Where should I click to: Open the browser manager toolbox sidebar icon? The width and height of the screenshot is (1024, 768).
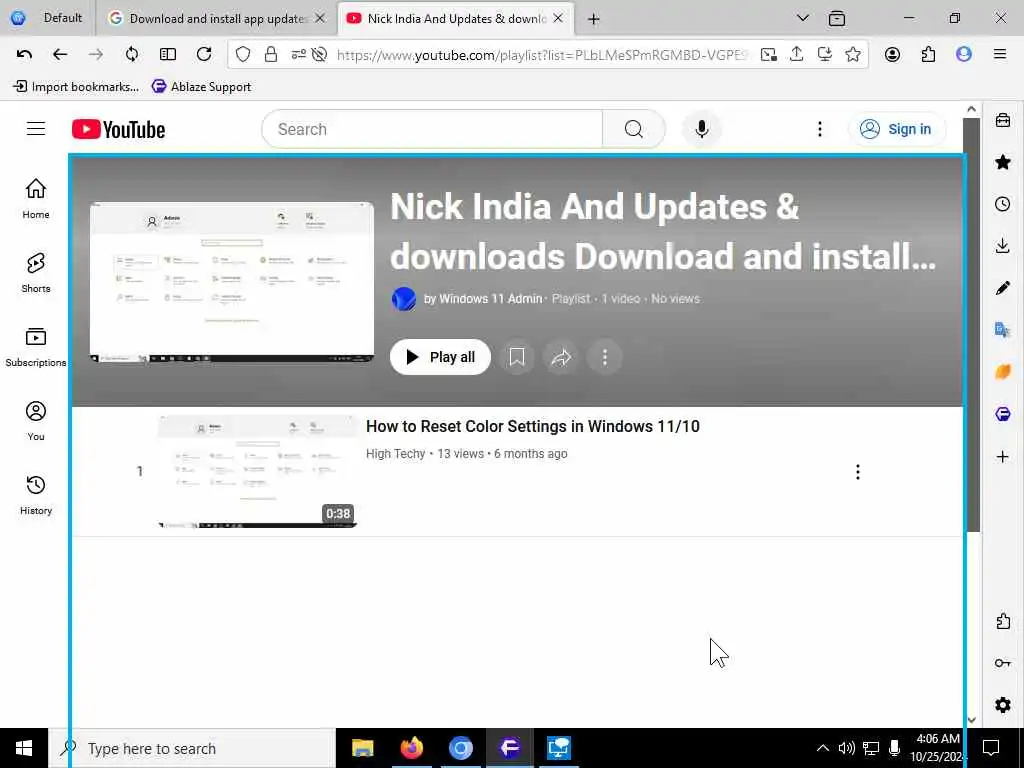pyautogui.click(x=1002, y=120)
